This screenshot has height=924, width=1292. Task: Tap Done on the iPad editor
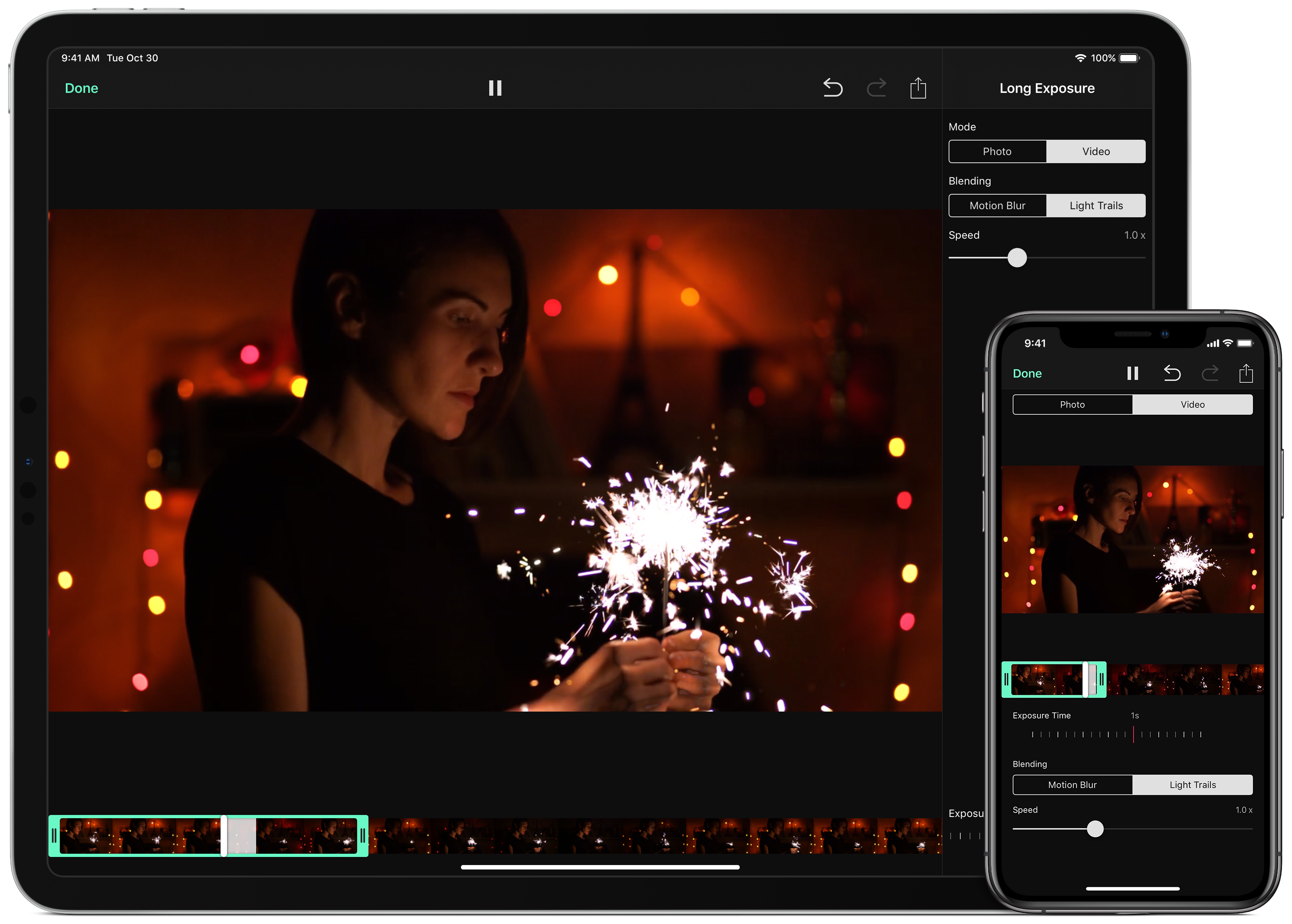point(81,88)
